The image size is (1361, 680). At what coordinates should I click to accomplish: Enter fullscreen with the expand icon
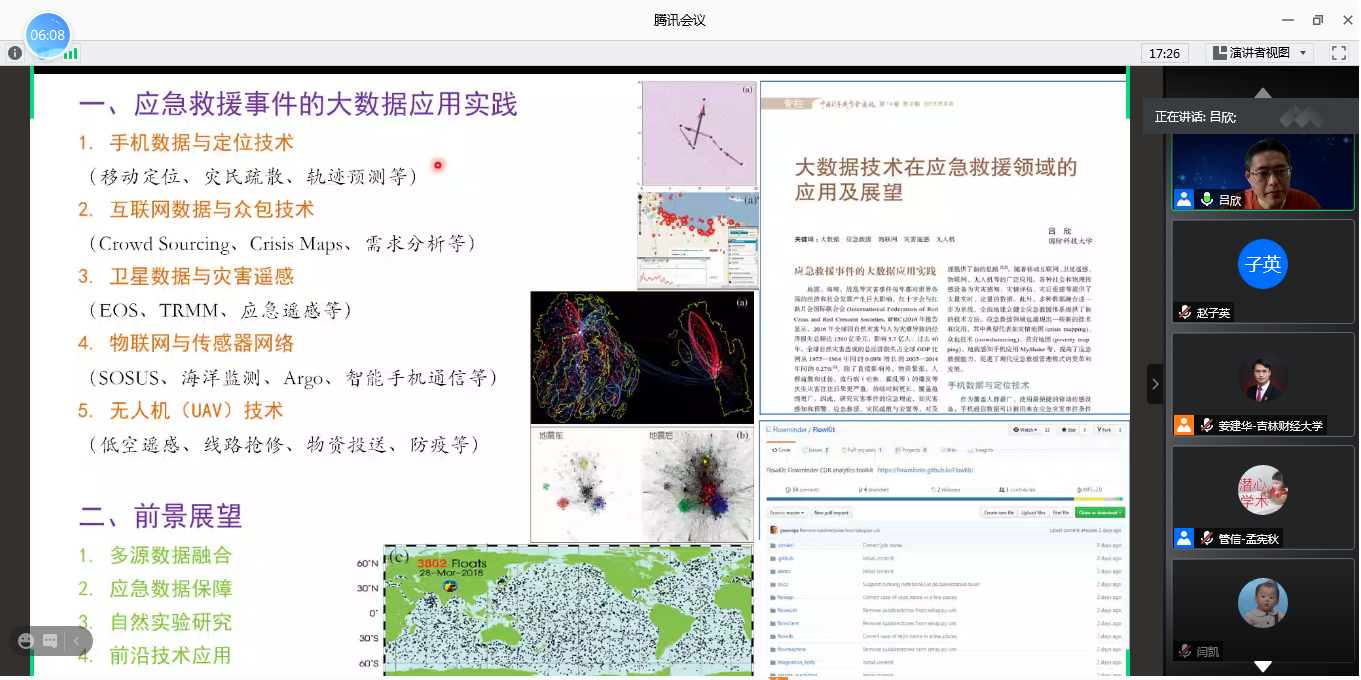click(1339, 53)
